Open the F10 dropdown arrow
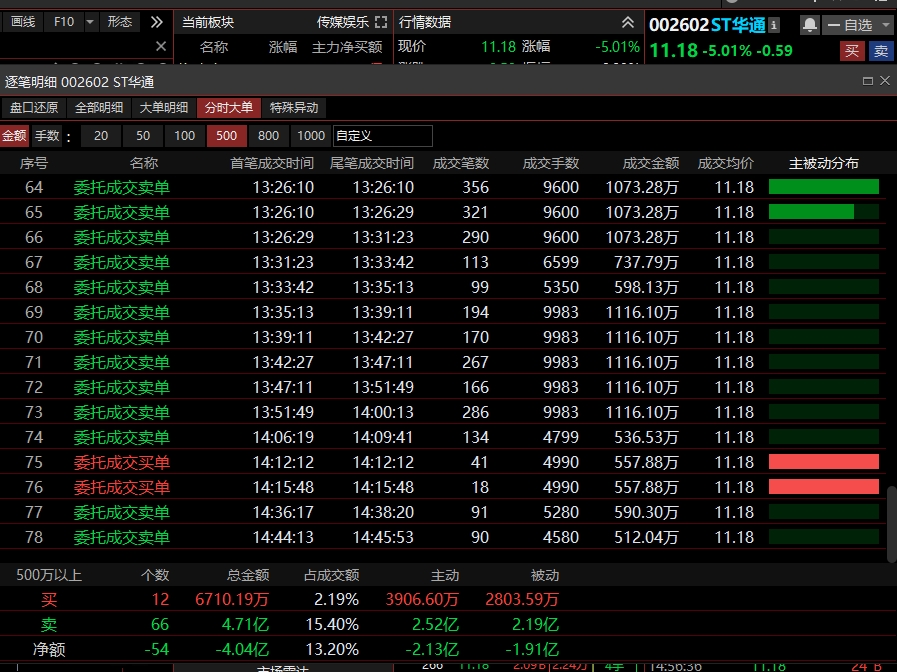The image size is (897, 672). (90, 22)
